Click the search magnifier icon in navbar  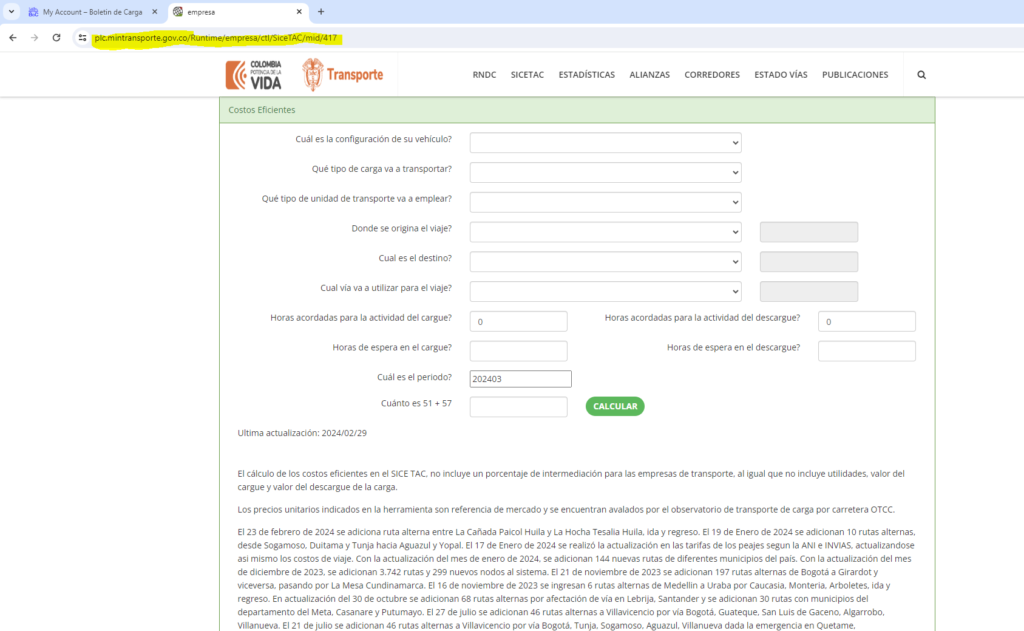click(x=921, y=75)
